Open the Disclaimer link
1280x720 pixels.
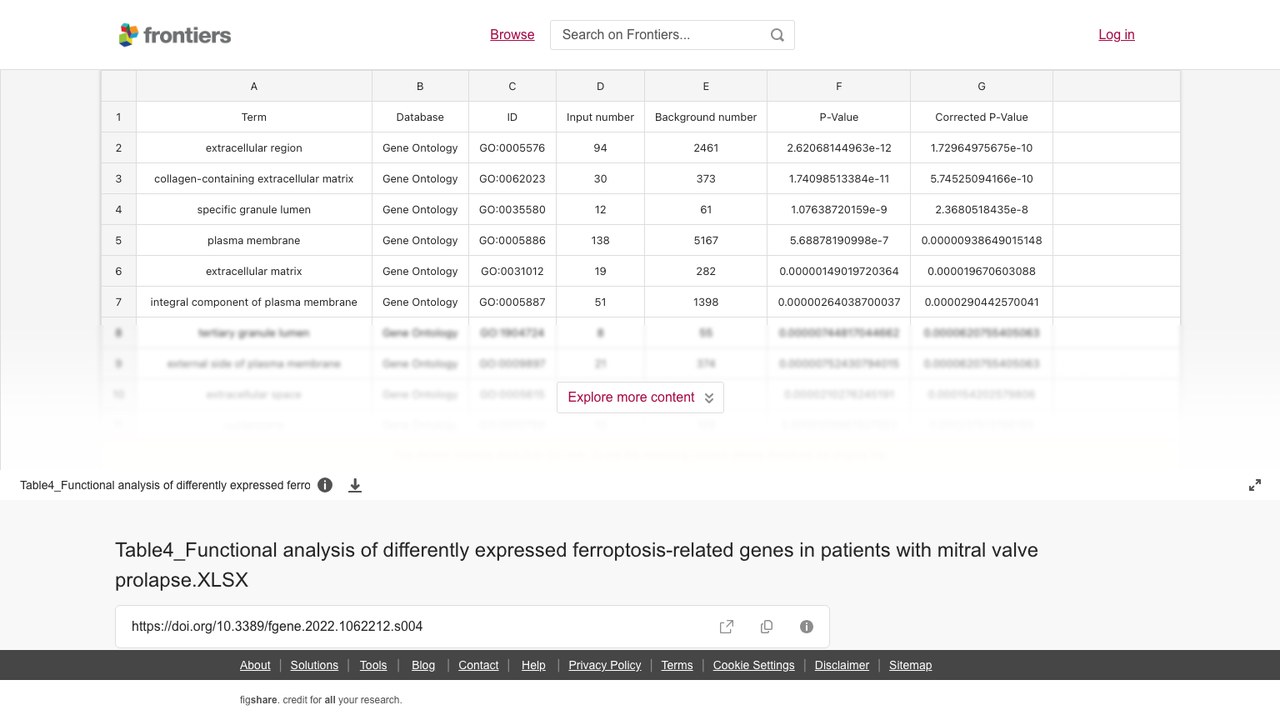coord(842,665)
